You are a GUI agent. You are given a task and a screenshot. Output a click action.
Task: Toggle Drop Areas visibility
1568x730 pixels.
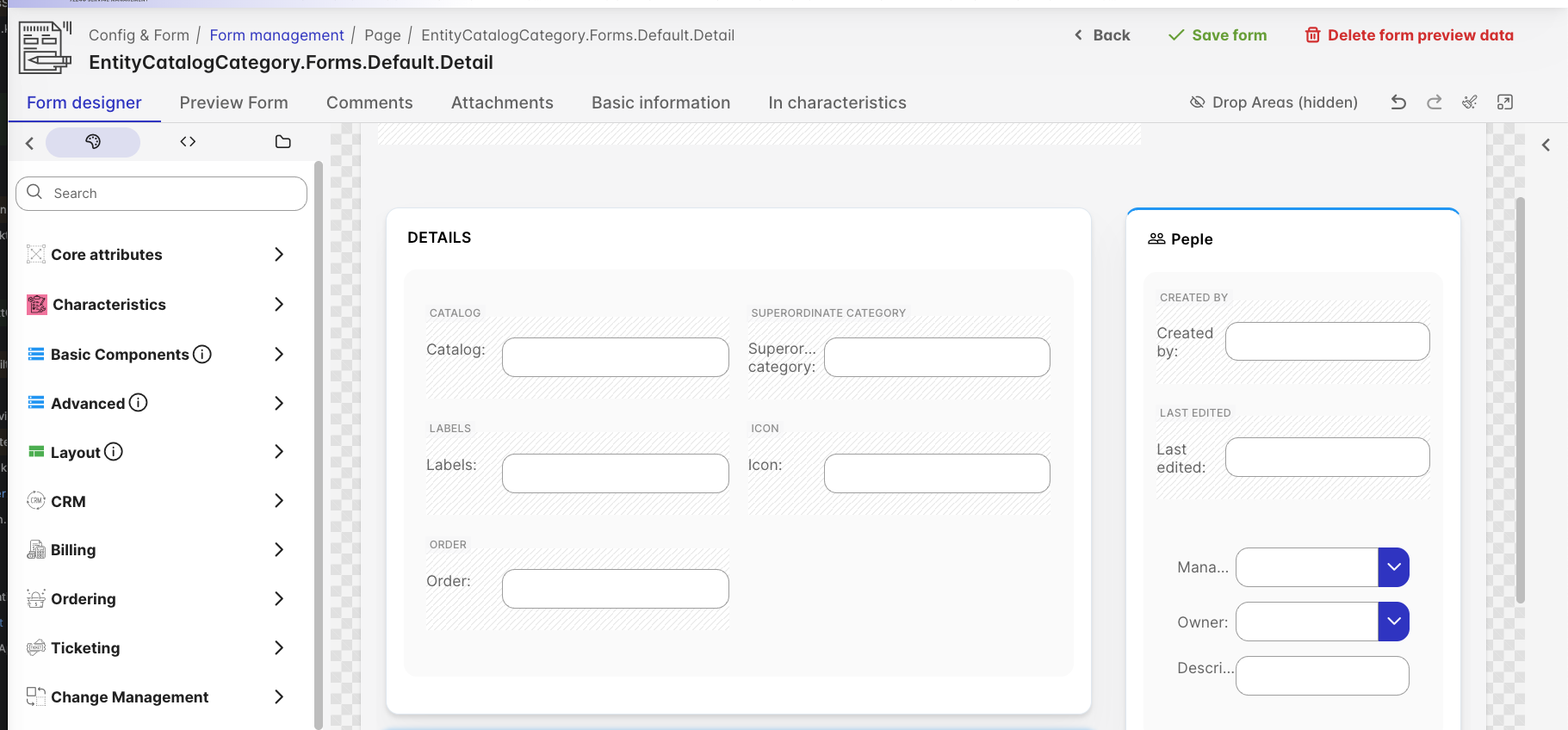tap(1274, 102)
